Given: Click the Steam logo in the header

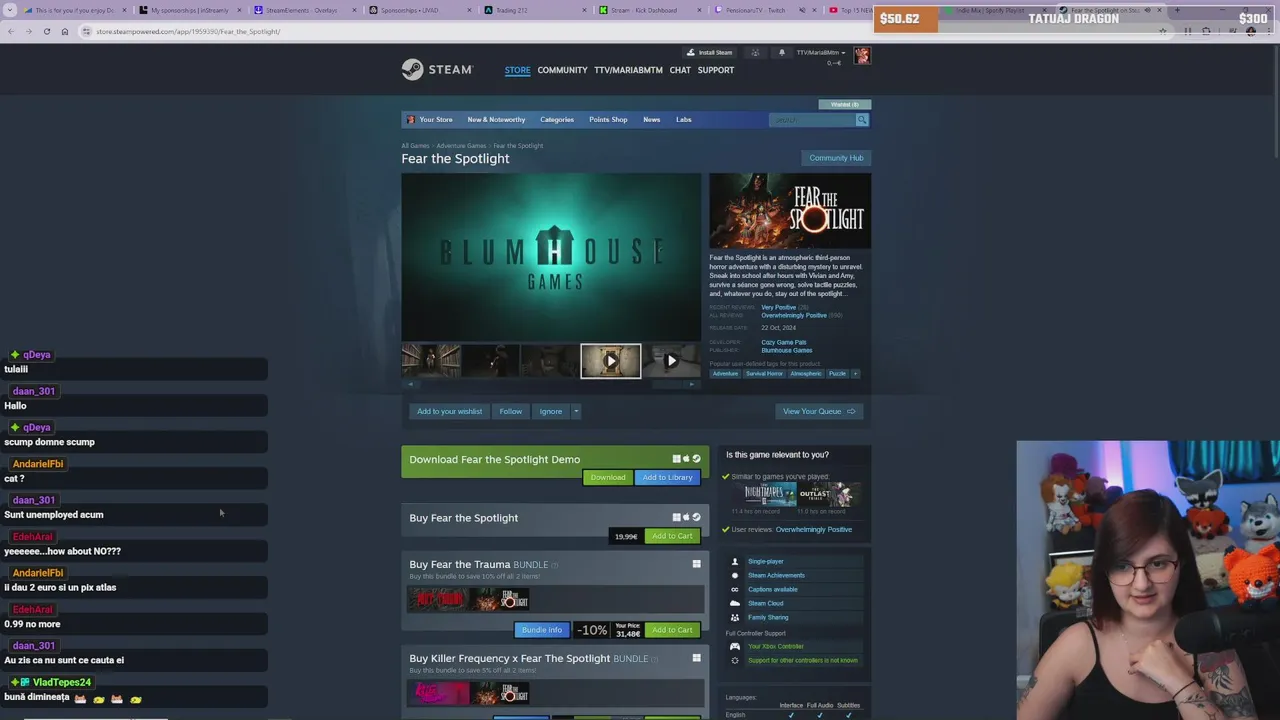Looking at the screenshot, I should click(x=437, y=70).
